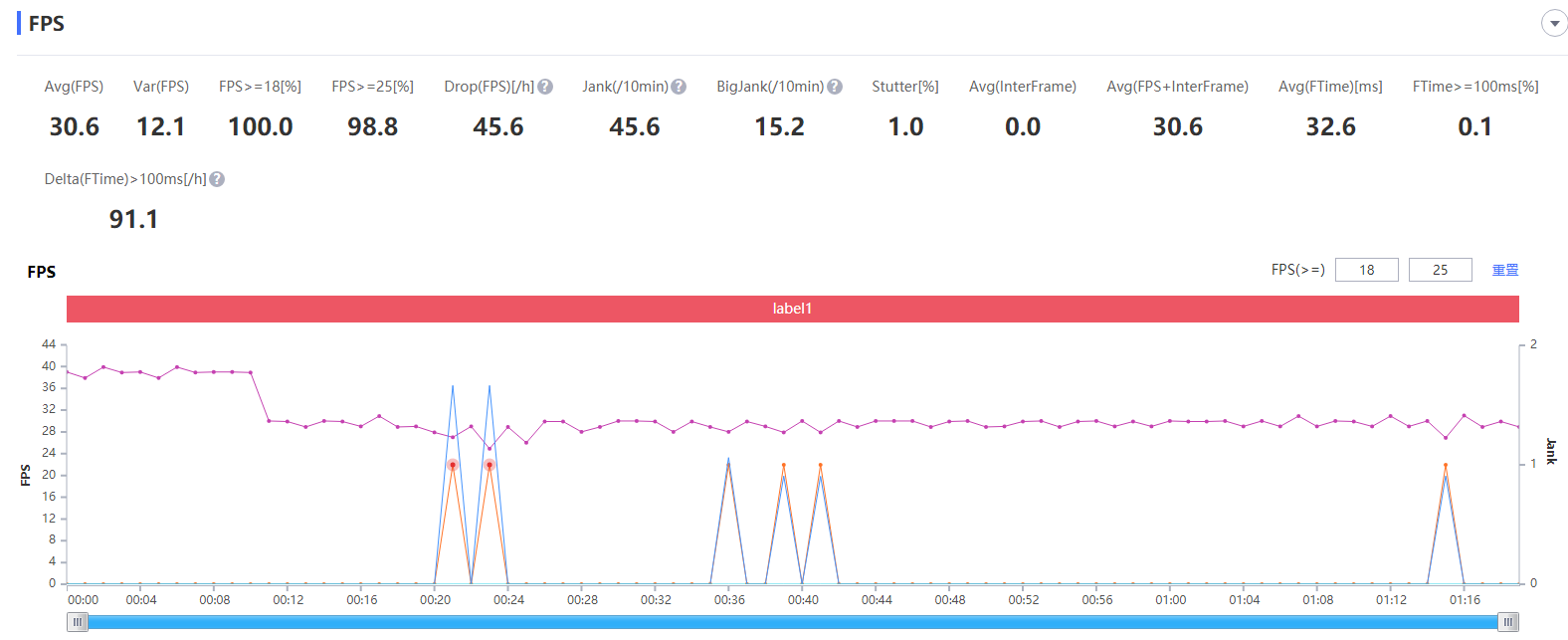1568x640 pixels.
Task: Open the help icon next to Jank(/10min)
Action: pos(679,87)
